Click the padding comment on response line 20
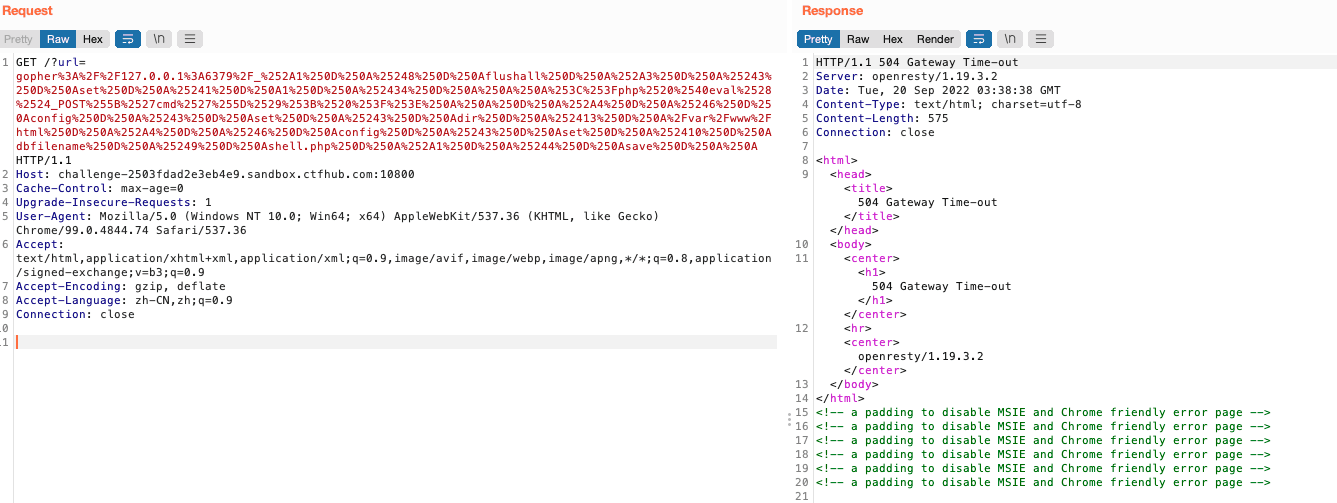 [1043, 482]
